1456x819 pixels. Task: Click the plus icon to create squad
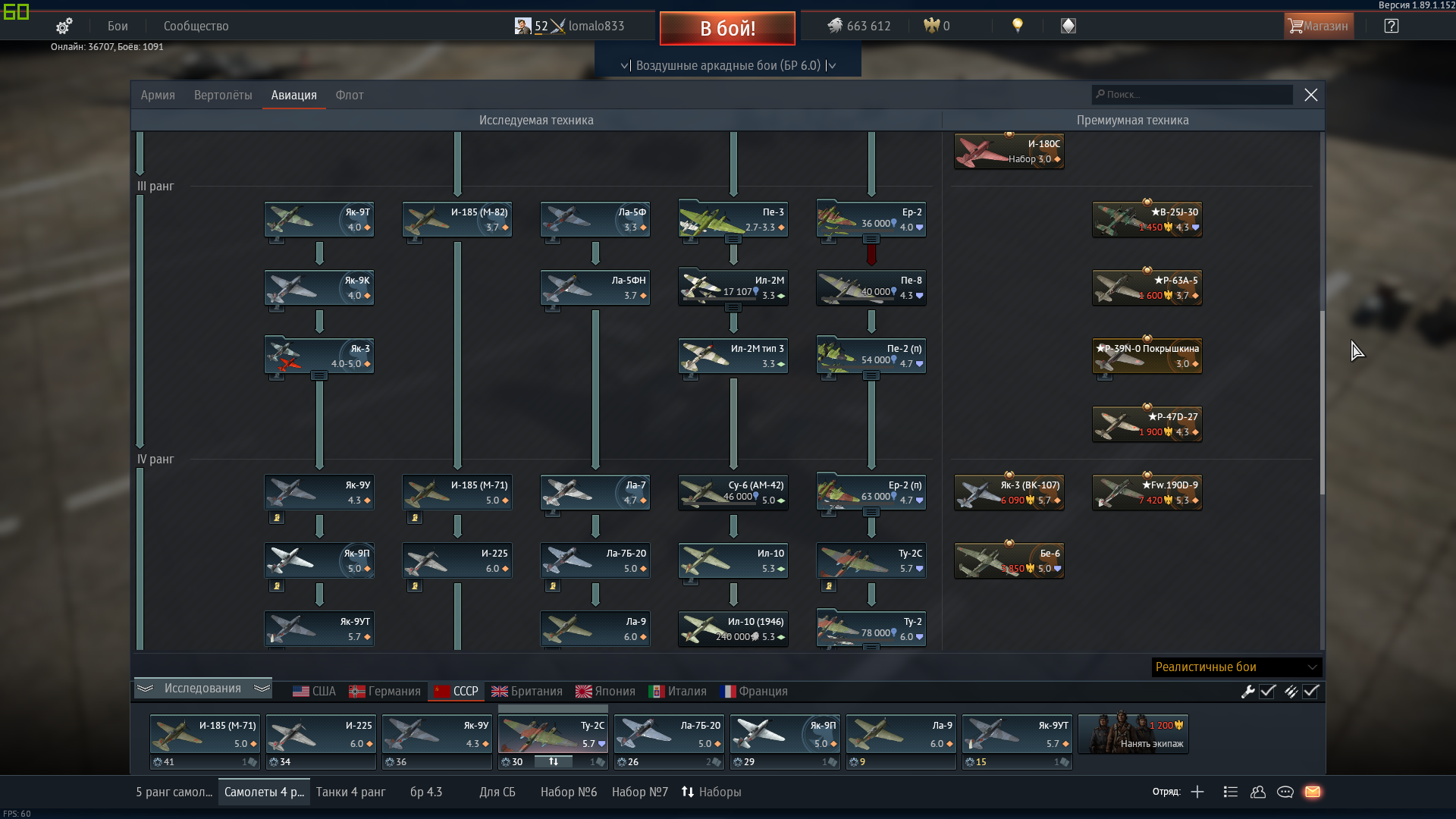(x=1197, y=792)
